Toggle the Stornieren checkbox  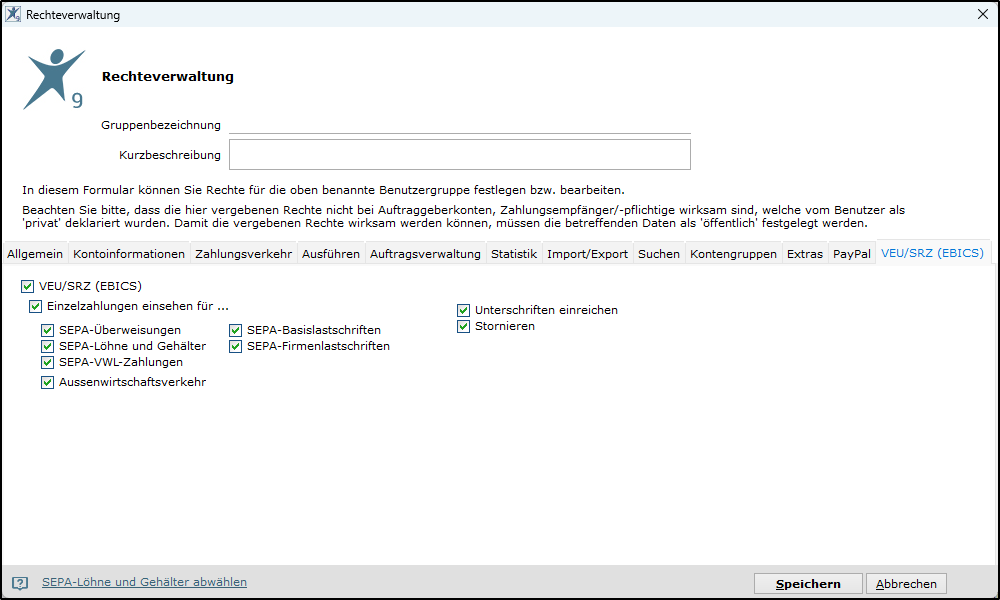(x=464, y=326)
